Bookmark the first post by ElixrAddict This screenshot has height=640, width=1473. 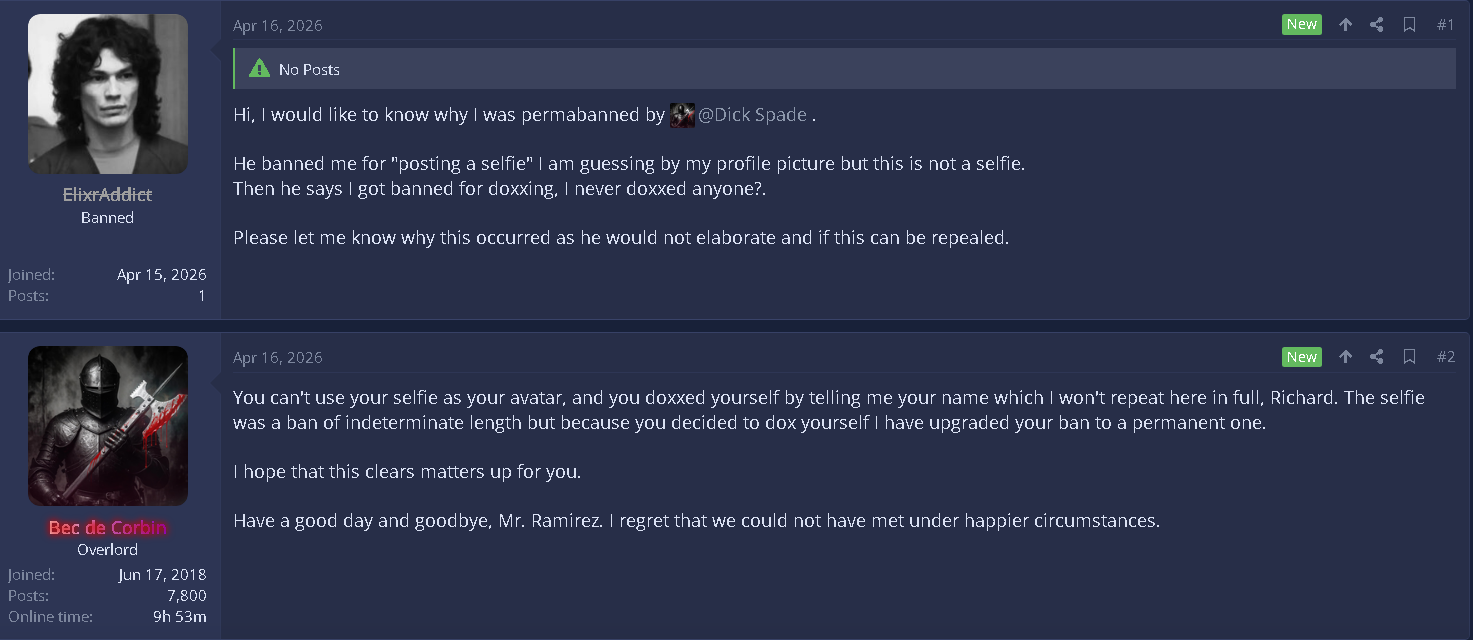(x=1409, y=25)
